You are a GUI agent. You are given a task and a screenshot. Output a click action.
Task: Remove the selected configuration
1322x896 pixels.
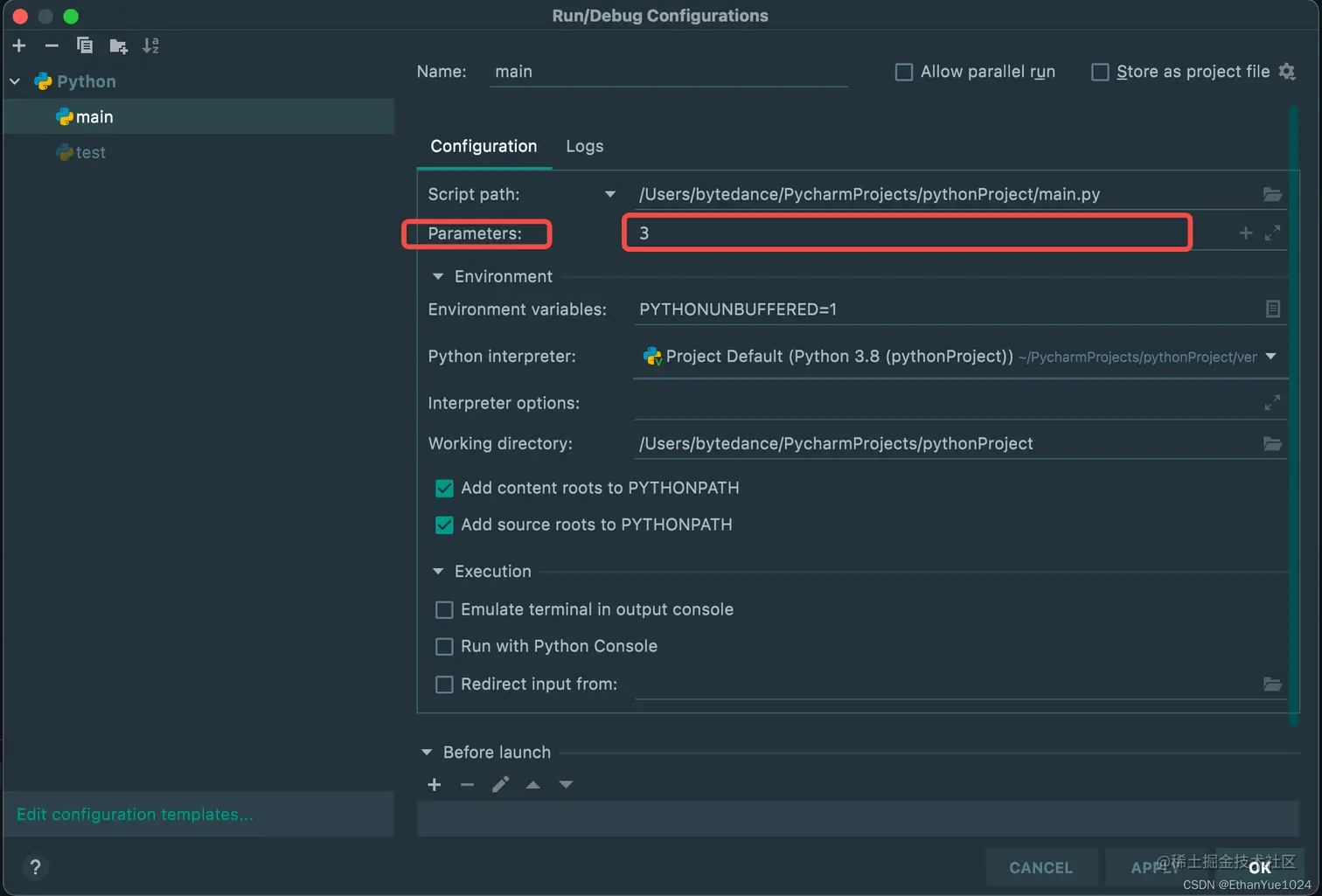pos(52,45)
